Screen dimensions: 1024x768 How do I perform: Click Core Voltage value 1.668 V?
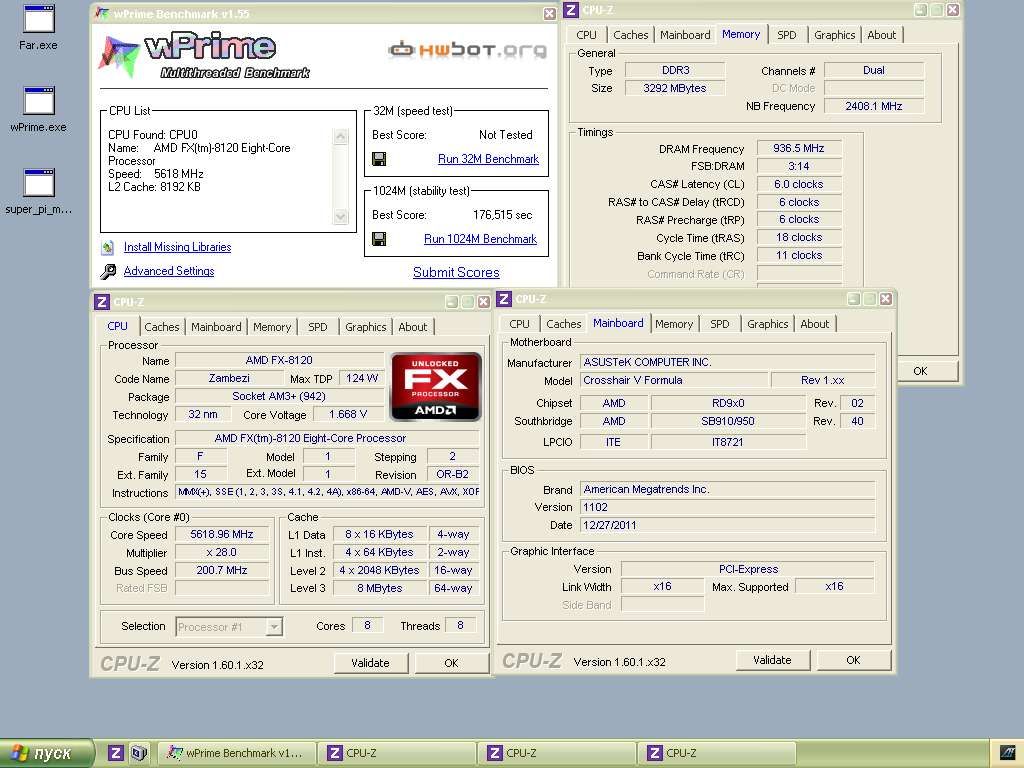click(348, 414)
